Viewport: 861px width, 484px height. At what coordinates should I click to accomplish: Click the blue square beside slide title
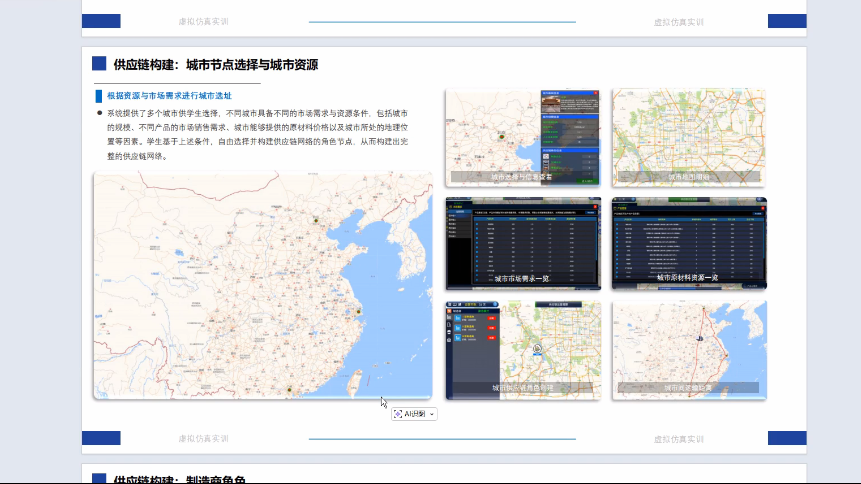(x=99, y=64)
